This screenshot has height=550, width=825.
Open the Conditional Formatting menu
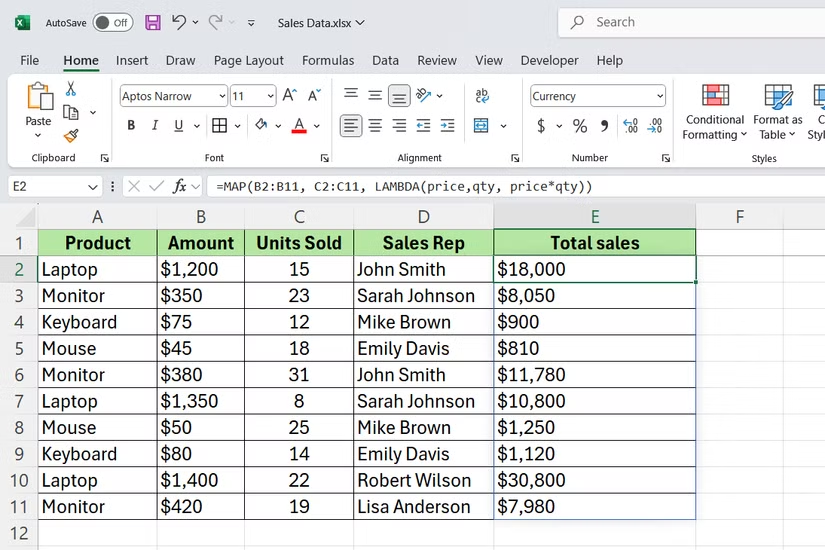click(x=714, y=110)
